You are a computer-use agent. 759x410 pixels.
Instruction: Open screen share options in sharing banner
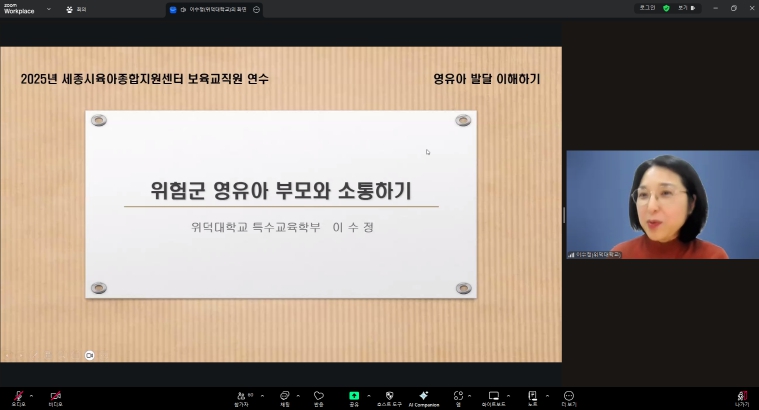click(256, 9)
